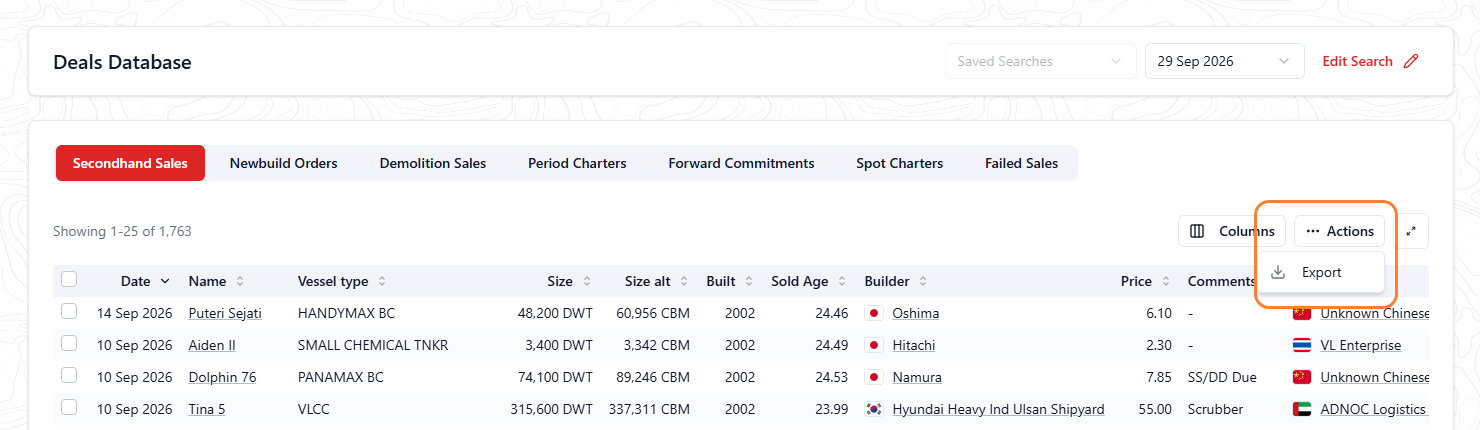The width and height of the screenshot is (1480, 430).
Task: Follow the Hyundai Heavy Ind Ulsan Shipyard link
Action: tap(998, 409)
